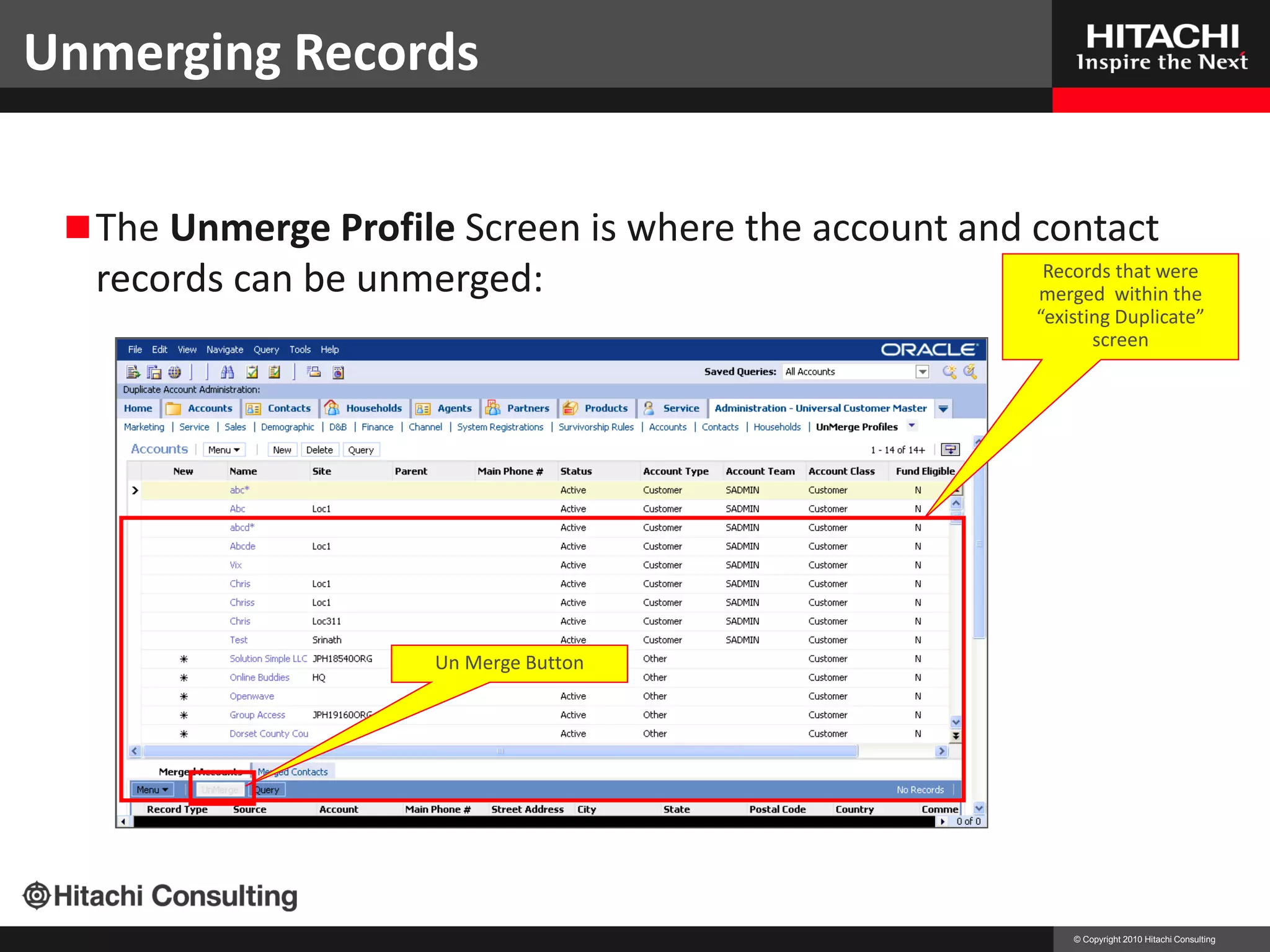Open the Online Buddies account link
The image size is (1270, 952).
[260, 677]
